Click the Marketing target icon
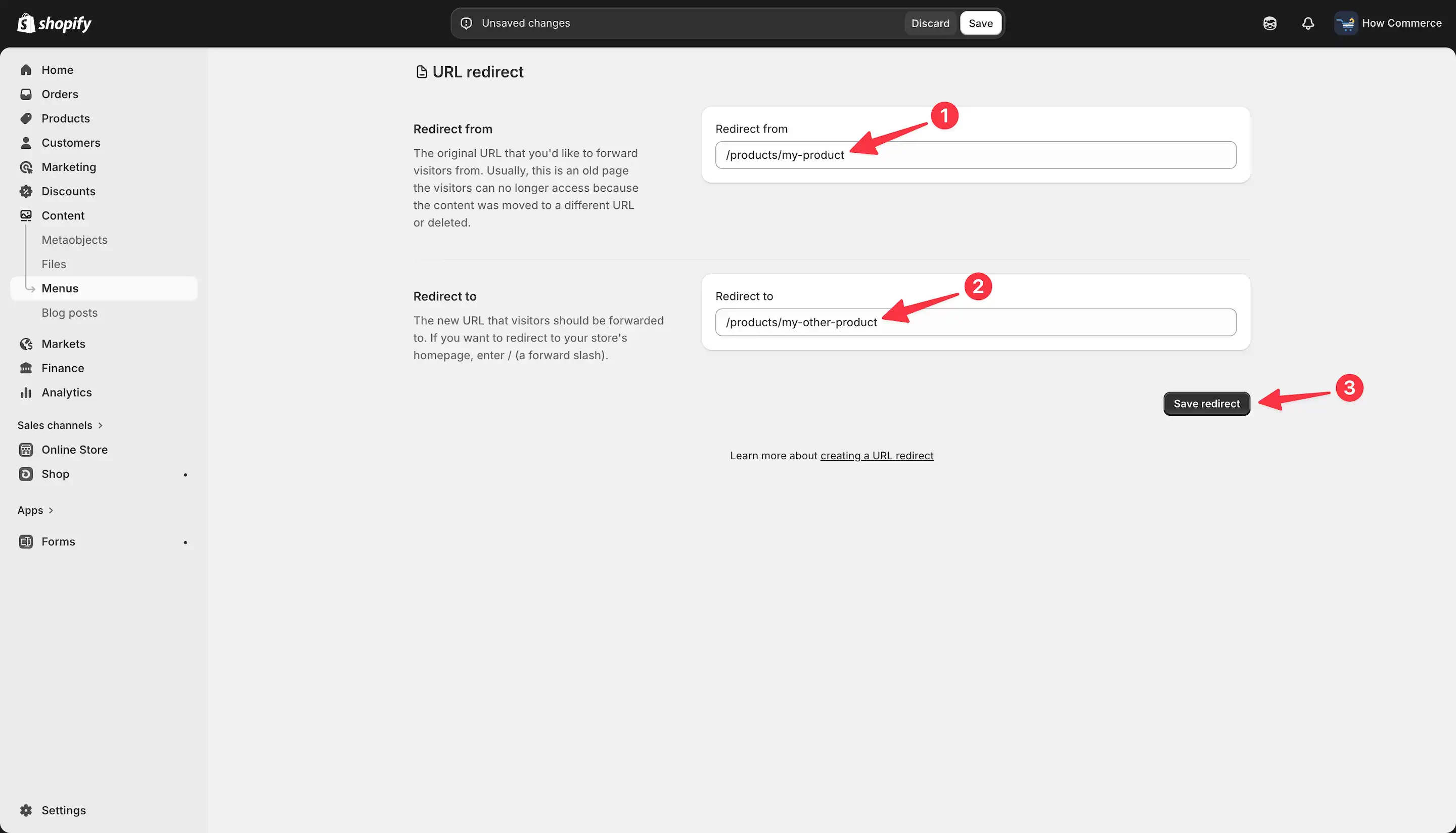1456x833 pixels. coord(26,167)
